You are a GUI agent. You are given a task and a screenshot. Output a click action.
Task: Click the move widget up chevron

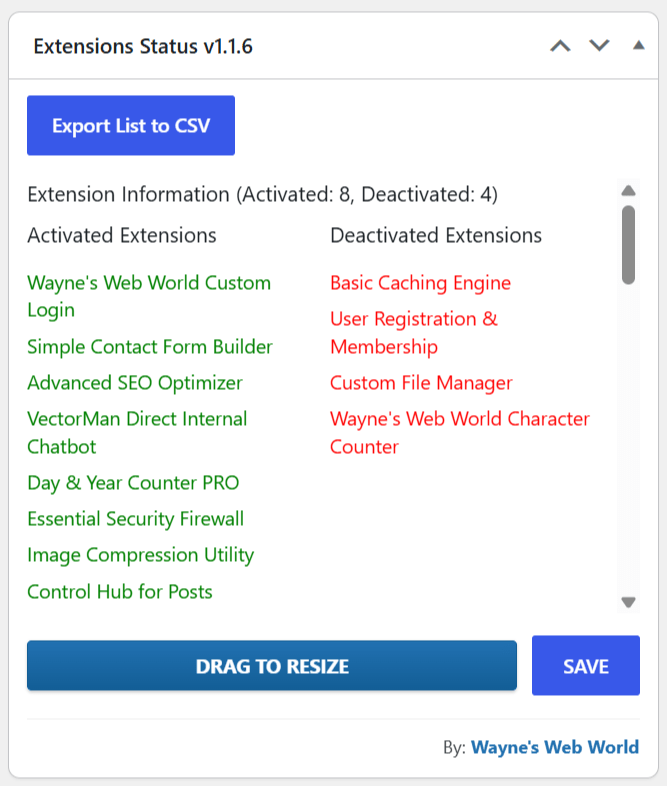[x=560, y=46]
